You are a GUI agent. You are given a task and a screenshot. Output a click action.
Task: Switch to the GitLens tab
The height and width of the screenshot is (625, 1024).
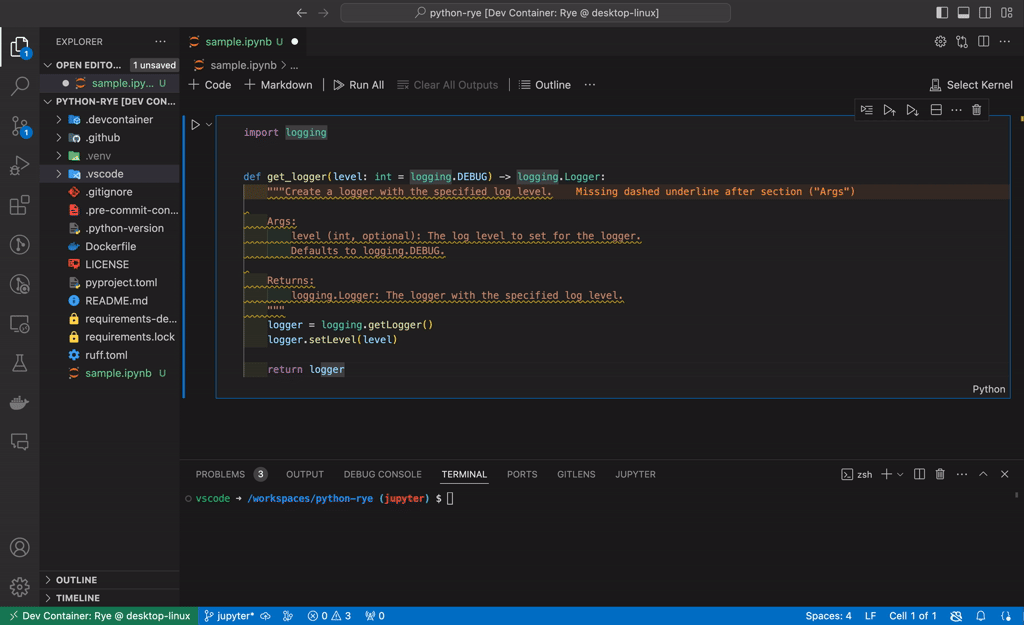point(576,474)
